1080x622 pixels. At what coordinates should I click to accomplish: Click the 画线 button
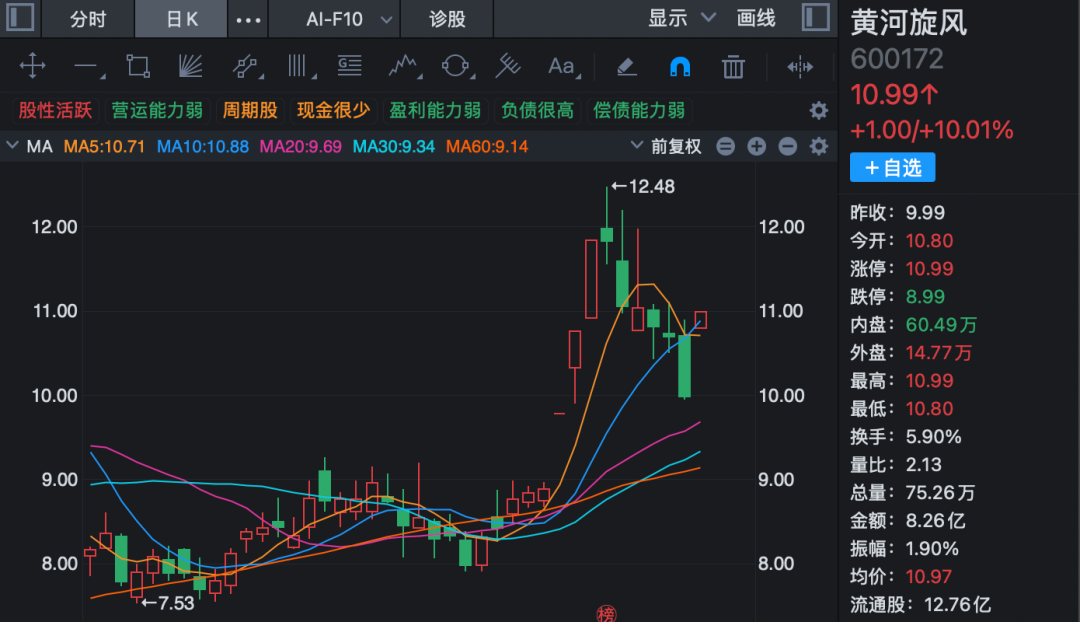coord(756,18)
